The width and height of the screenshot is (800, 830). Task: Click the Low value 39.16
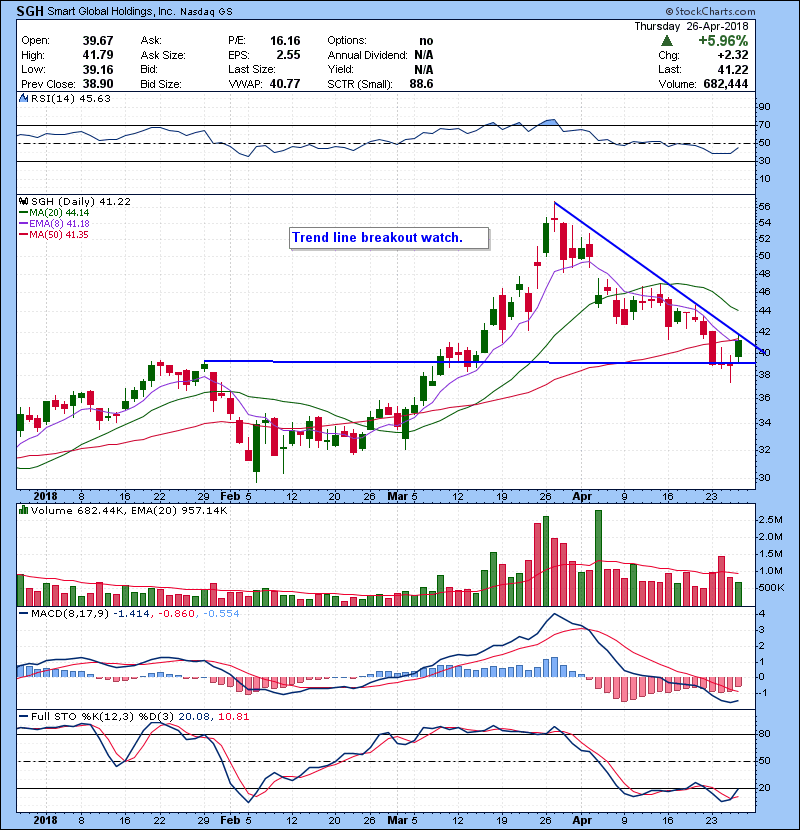(97, 69)
